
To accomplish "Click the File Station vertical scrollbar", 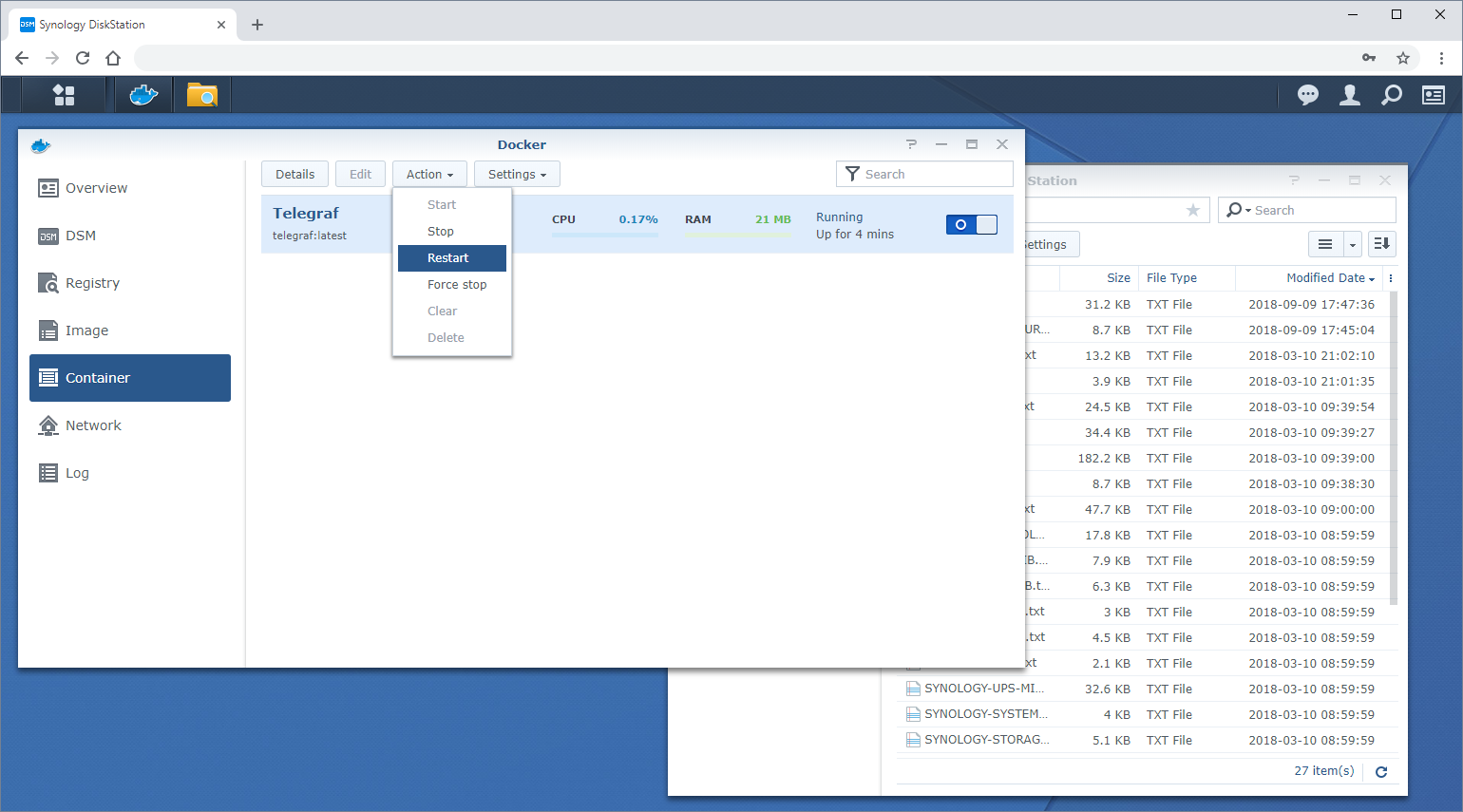I will coord(1394,446).
